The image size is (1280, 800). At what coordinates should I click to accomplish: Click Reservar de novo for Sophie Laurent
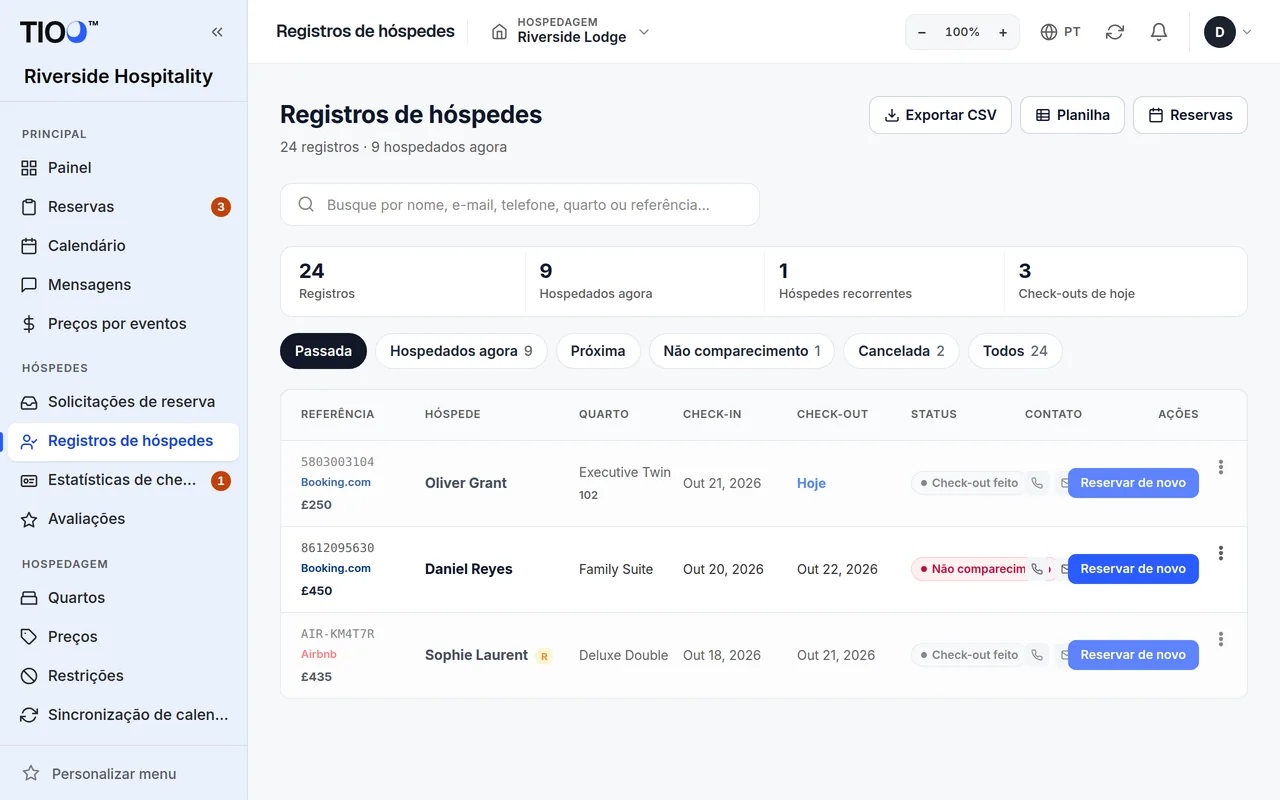[x=1133, y=655]
